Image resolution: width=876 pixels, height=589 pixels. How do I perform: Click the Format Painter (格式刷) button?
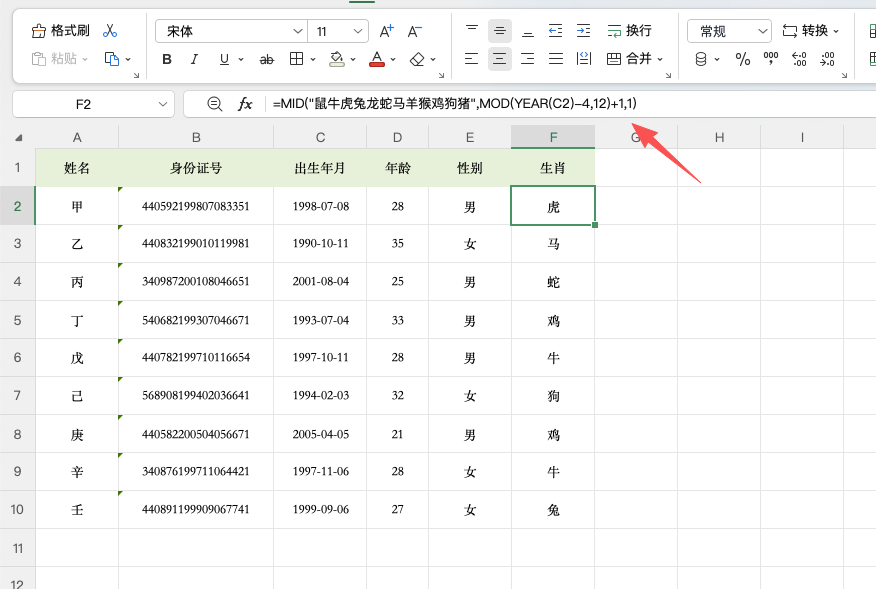[60, 31]
